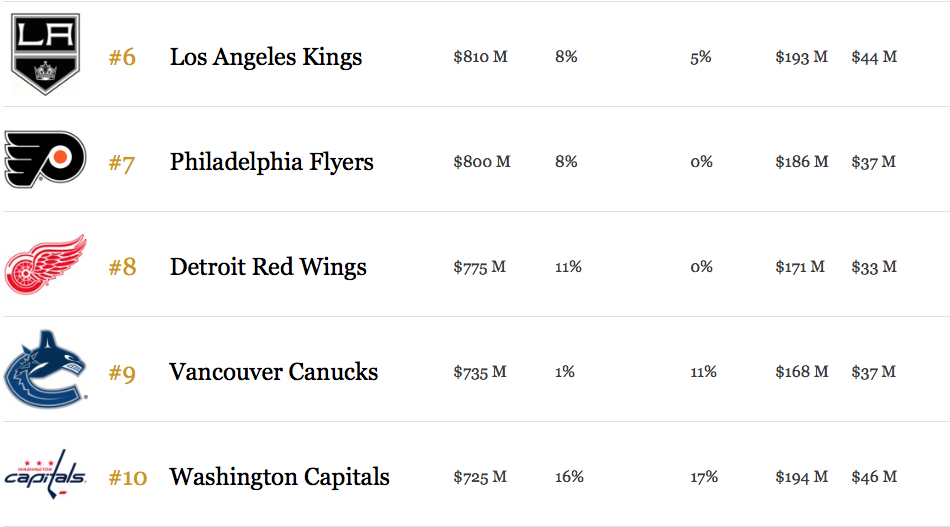Select the #9 rank number
The width and height of the screenshot is (950, 527).
pyautogui.click(x=122, y=373)
